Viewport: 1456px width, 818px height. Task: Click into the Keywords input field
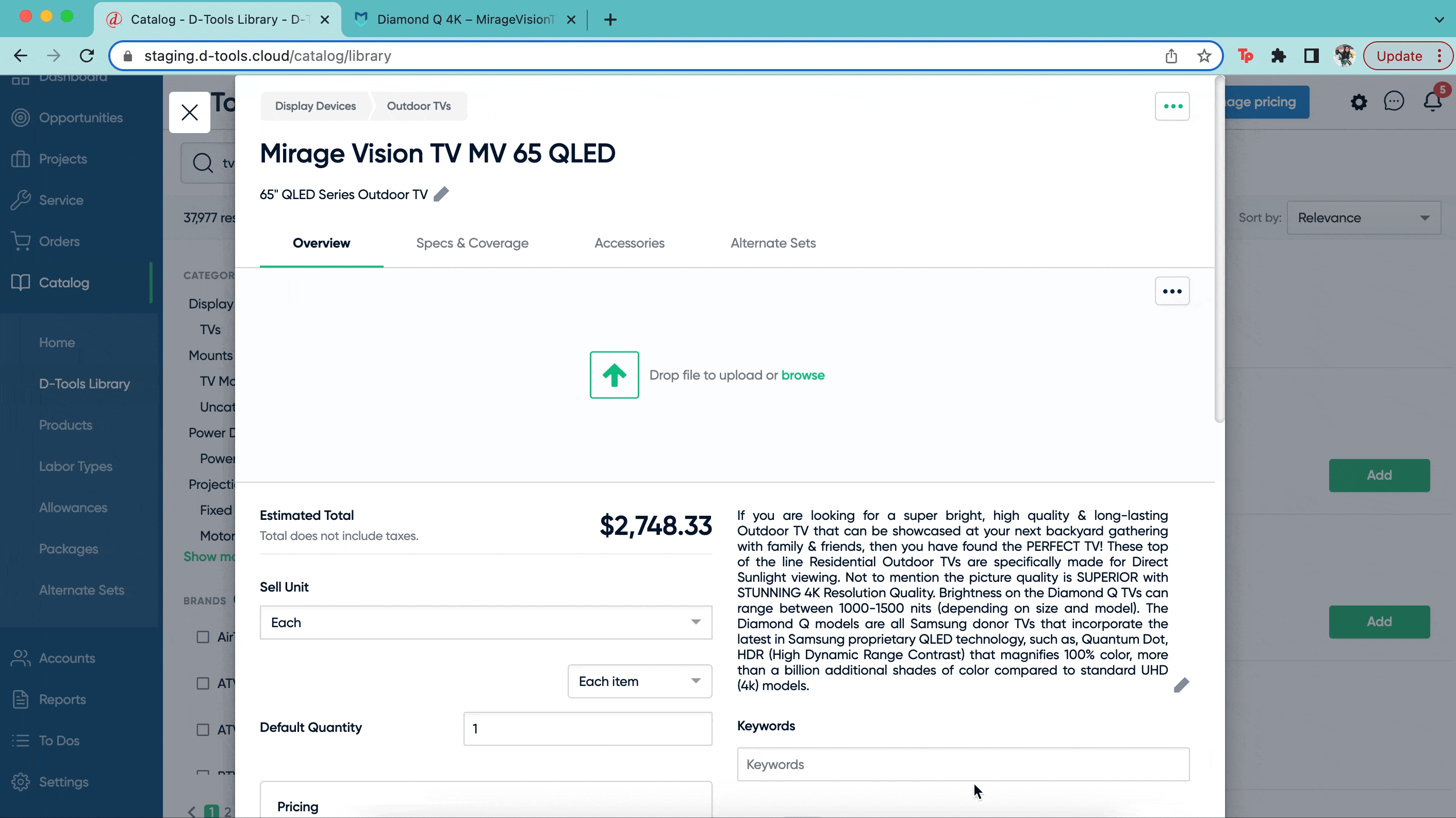[963, 764]
